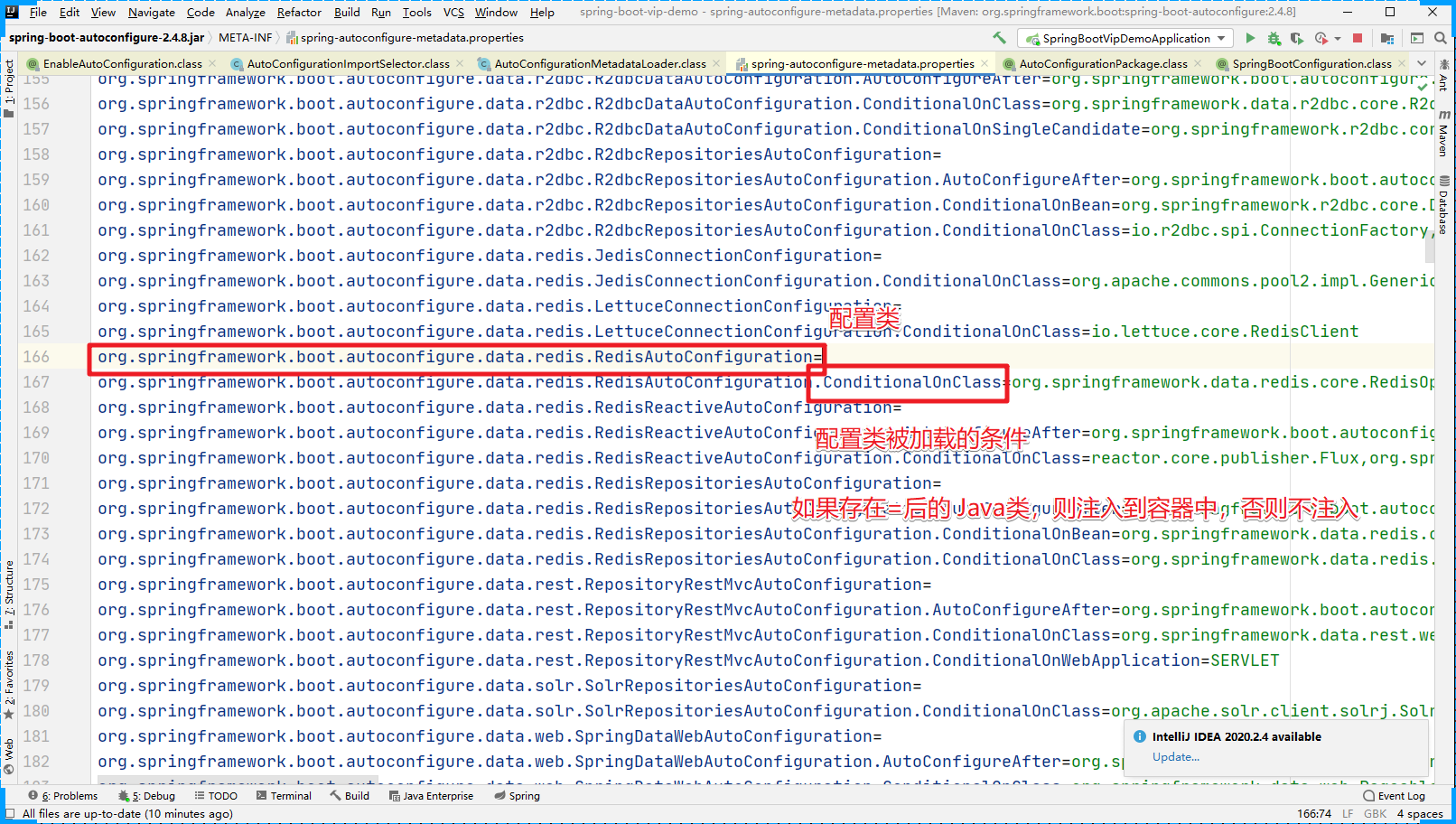
Task: Click line 179 SolrRepositoriesAutoConfiguration entry
Action: [x=509, y=686]
